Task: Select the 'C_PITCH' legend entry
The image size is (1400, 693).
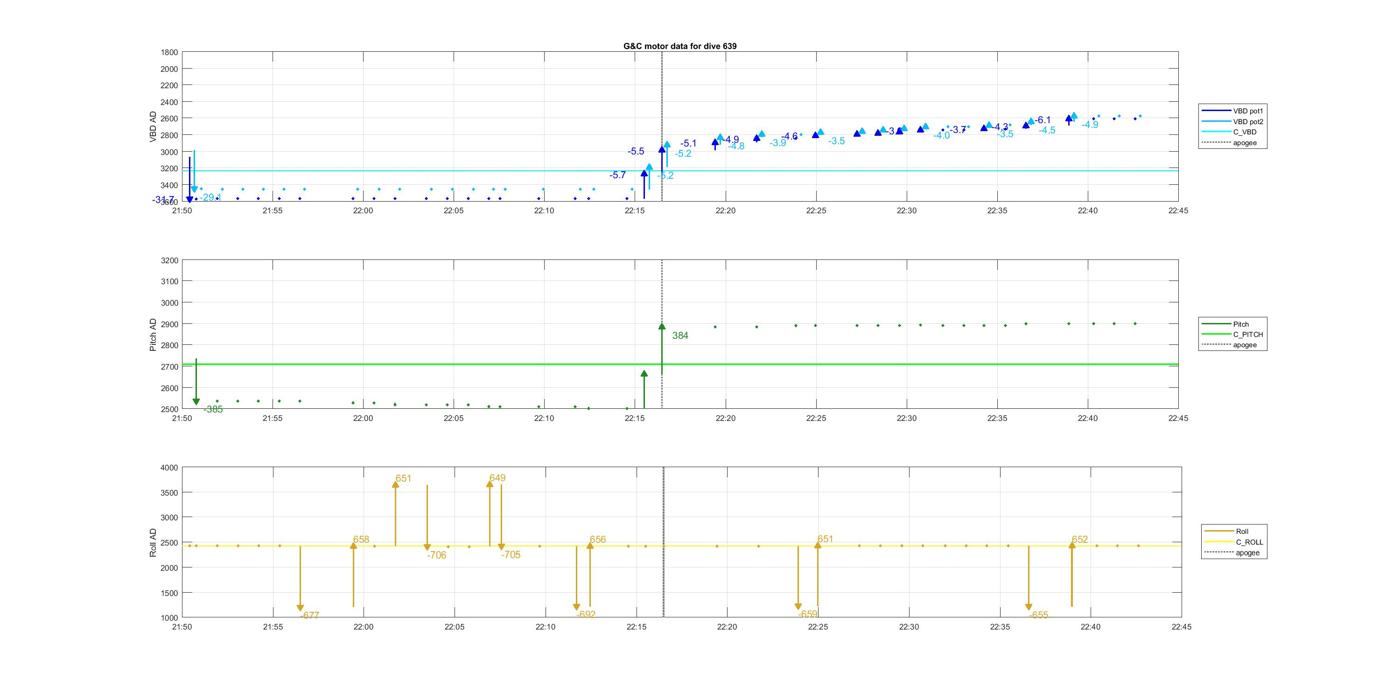Action: pyautogui.click(x=1234, y=334)
